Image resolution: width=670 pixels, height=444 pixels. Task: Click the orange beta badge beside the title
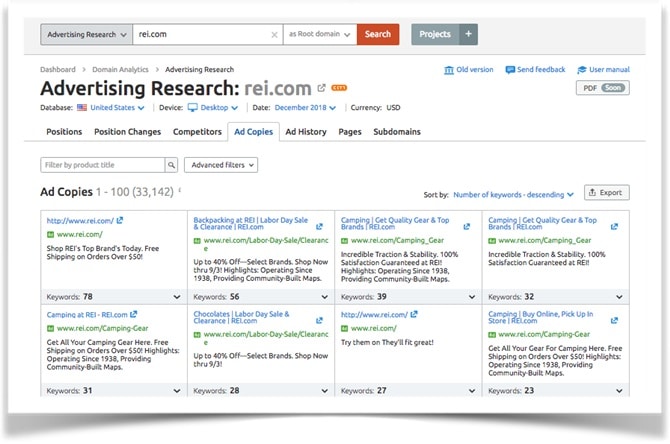(339, 88)
